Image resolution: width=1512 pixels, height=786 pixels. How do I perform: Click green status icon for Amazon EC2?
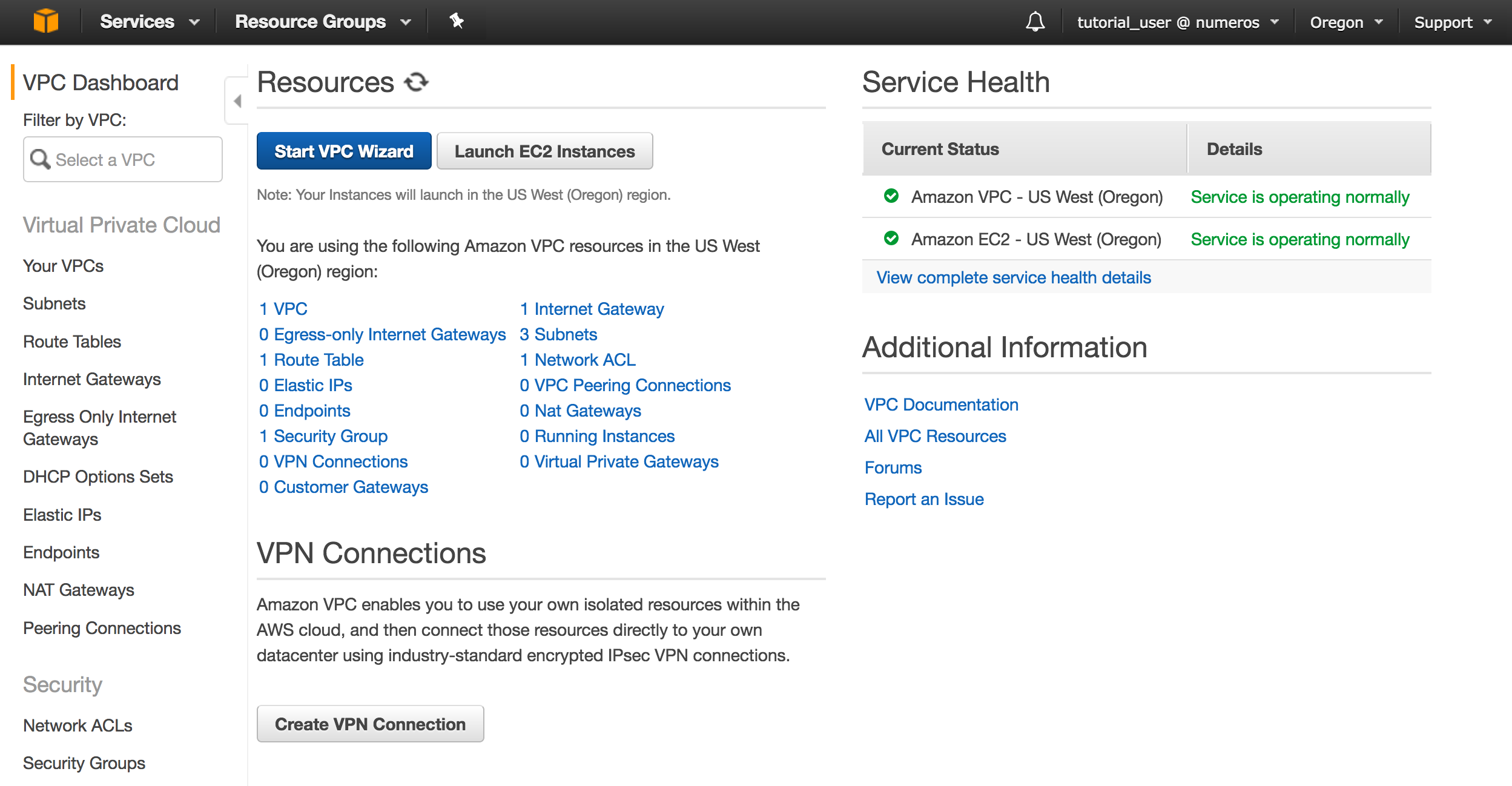coord(891,238)
